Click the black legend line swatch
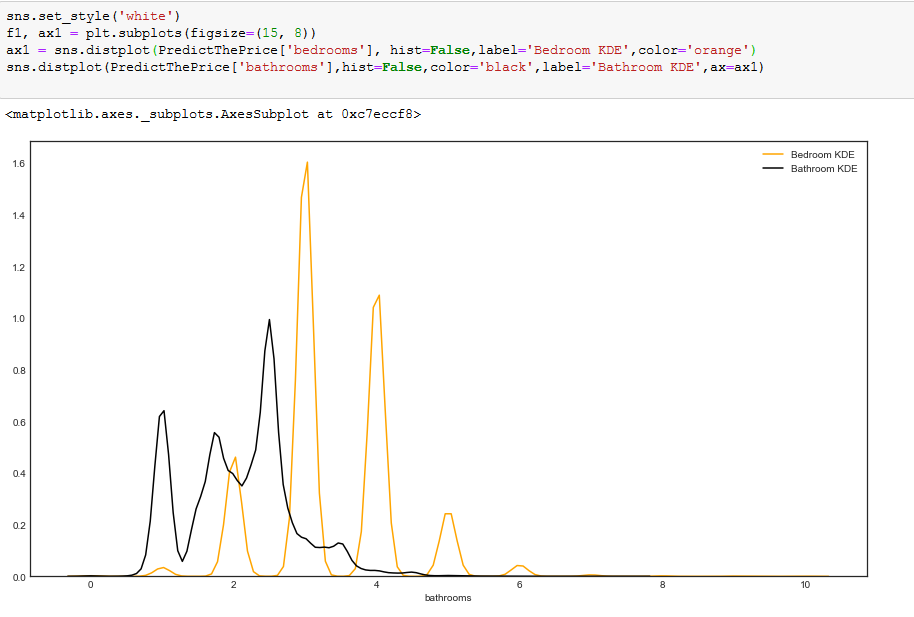Viewport: 914px width, 617px height. pos(773,169)
